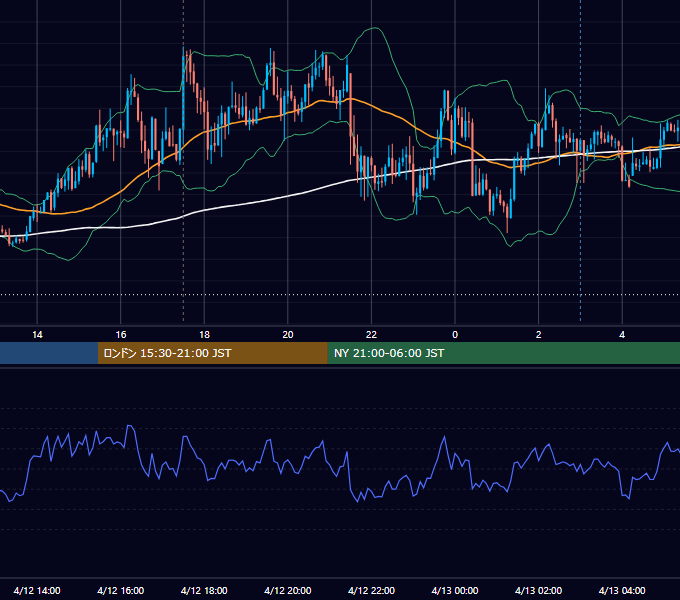Image resolution: width=680 pixels, height=600 pixels.
Task: Click the 2 hour label on time axis
Action: pos(539,335)
